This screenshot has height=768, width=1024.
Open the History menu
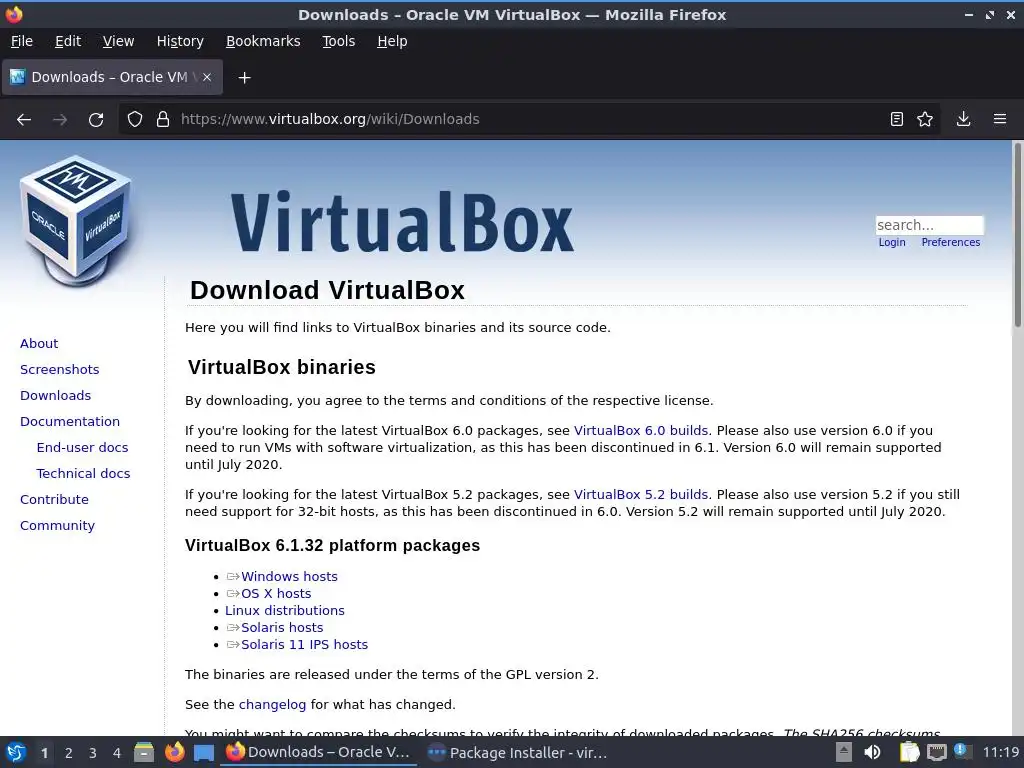[180, 41]
